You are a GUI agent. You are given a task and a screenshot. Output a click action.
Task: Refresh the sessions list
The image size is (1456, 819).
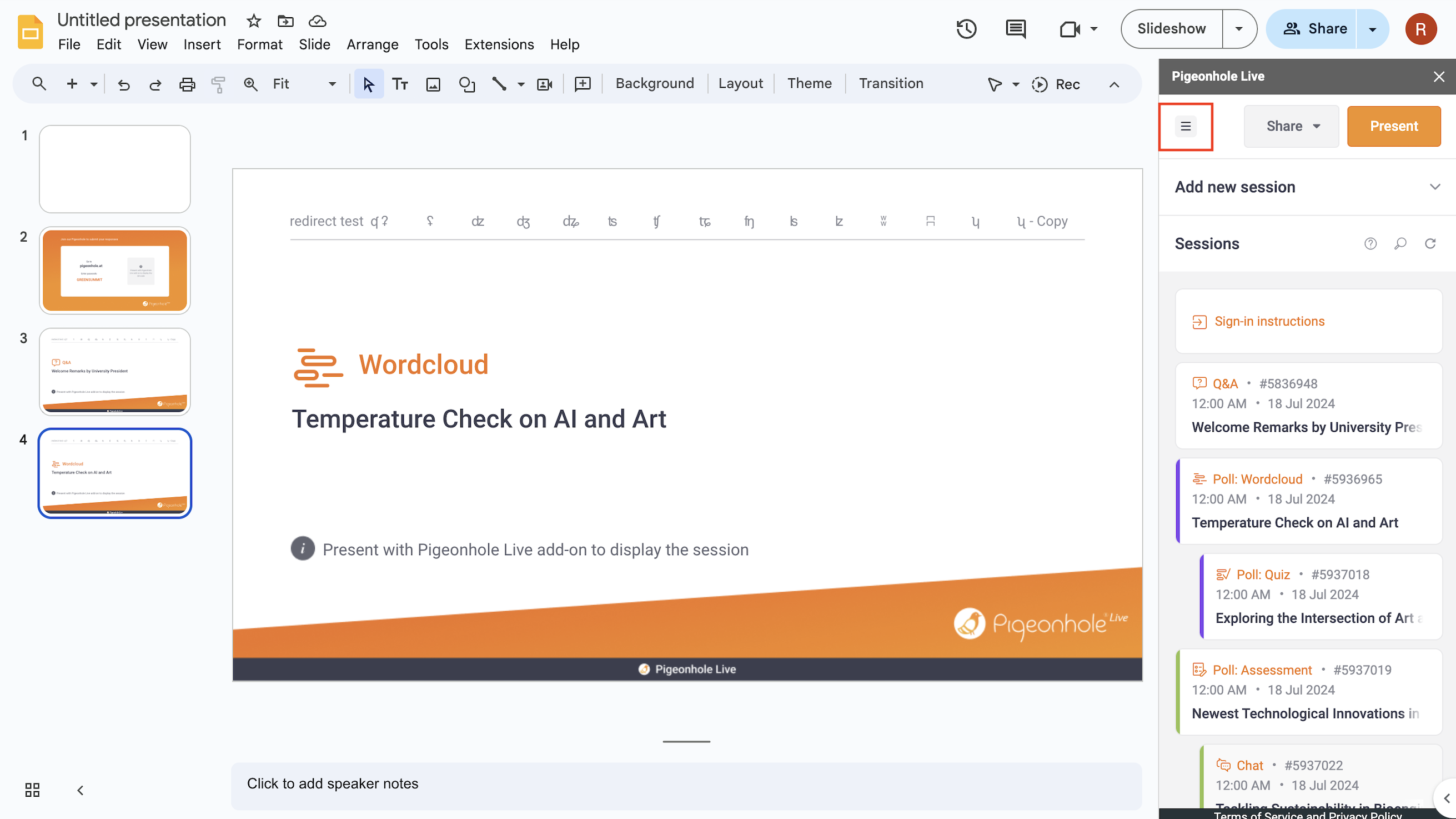pyautogui.click(x=1430, y=244)
